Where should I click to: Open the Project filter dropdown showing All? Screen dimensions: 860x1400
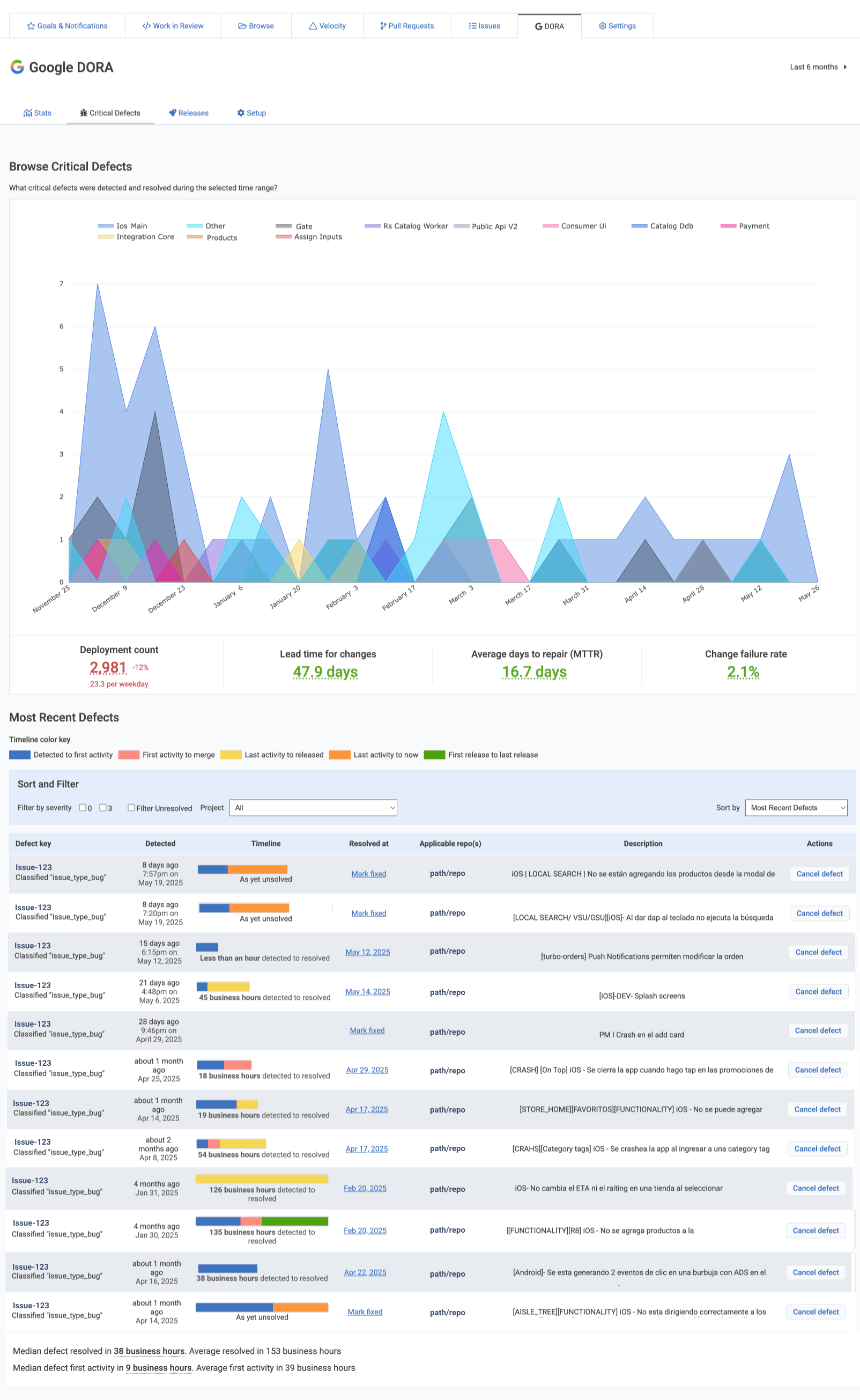point(313,808)
